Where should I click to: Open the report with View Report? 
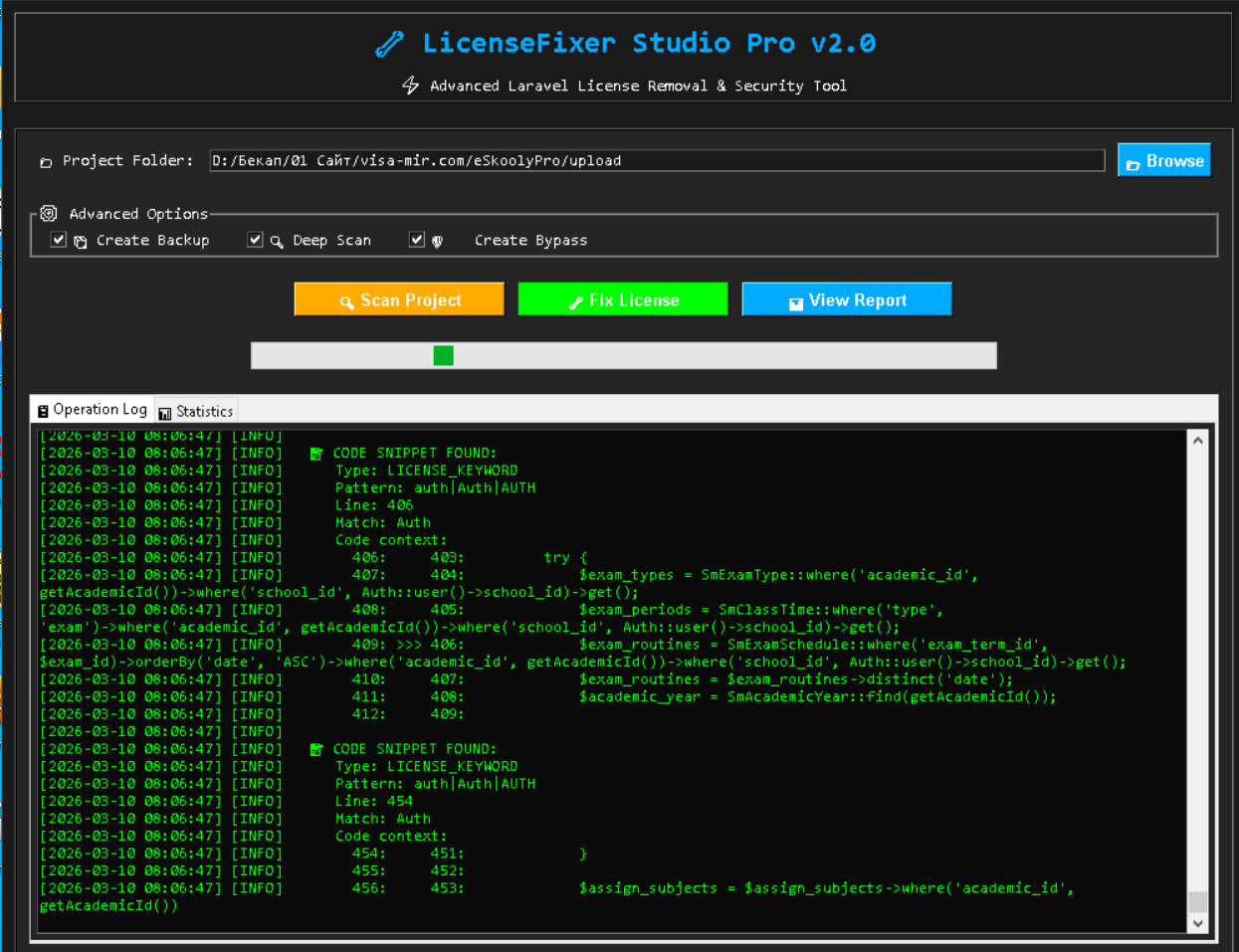point(847,299)
